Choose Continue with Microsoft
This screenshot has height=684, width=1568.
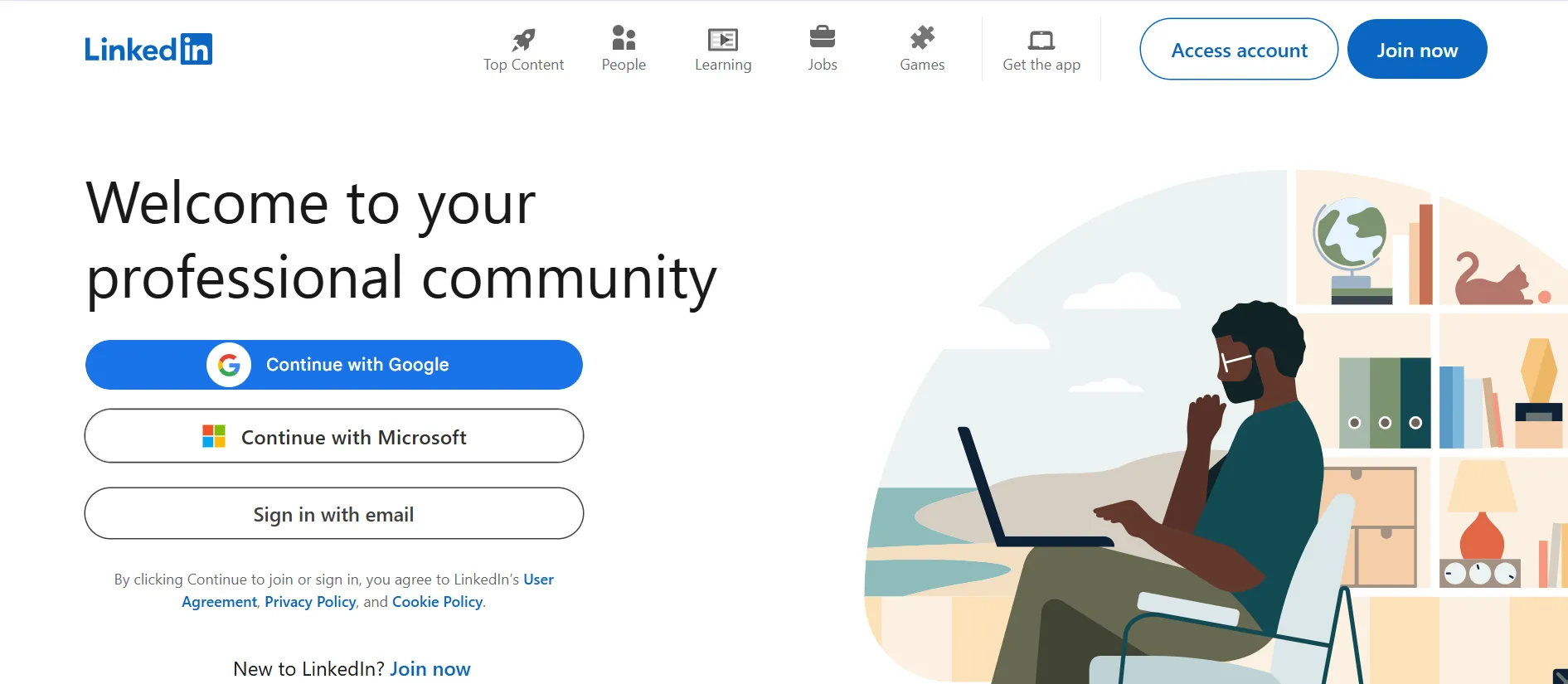(x=334, y=436)
